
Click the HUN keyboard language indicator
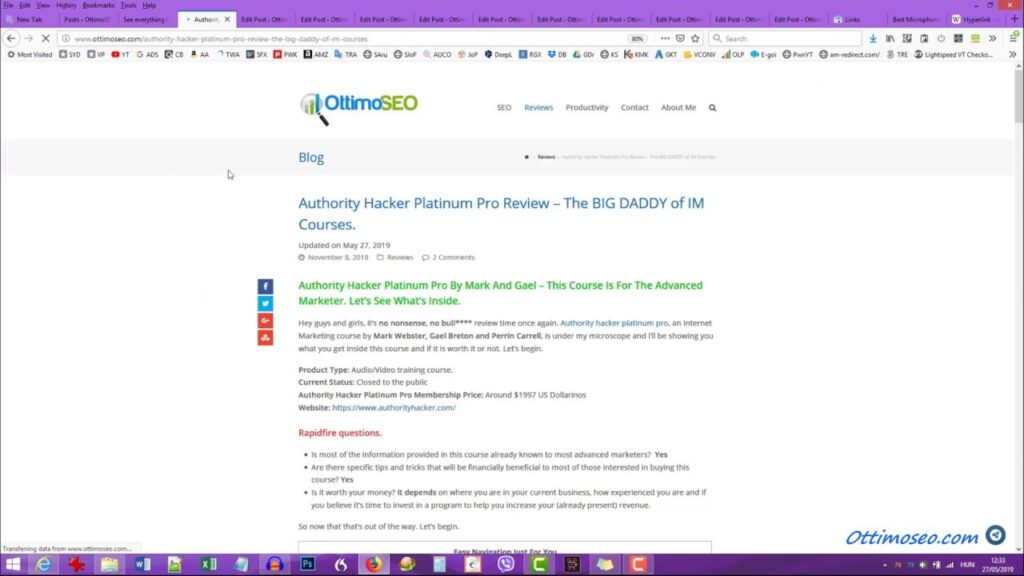pyautogui.click(x=967, y=565)
